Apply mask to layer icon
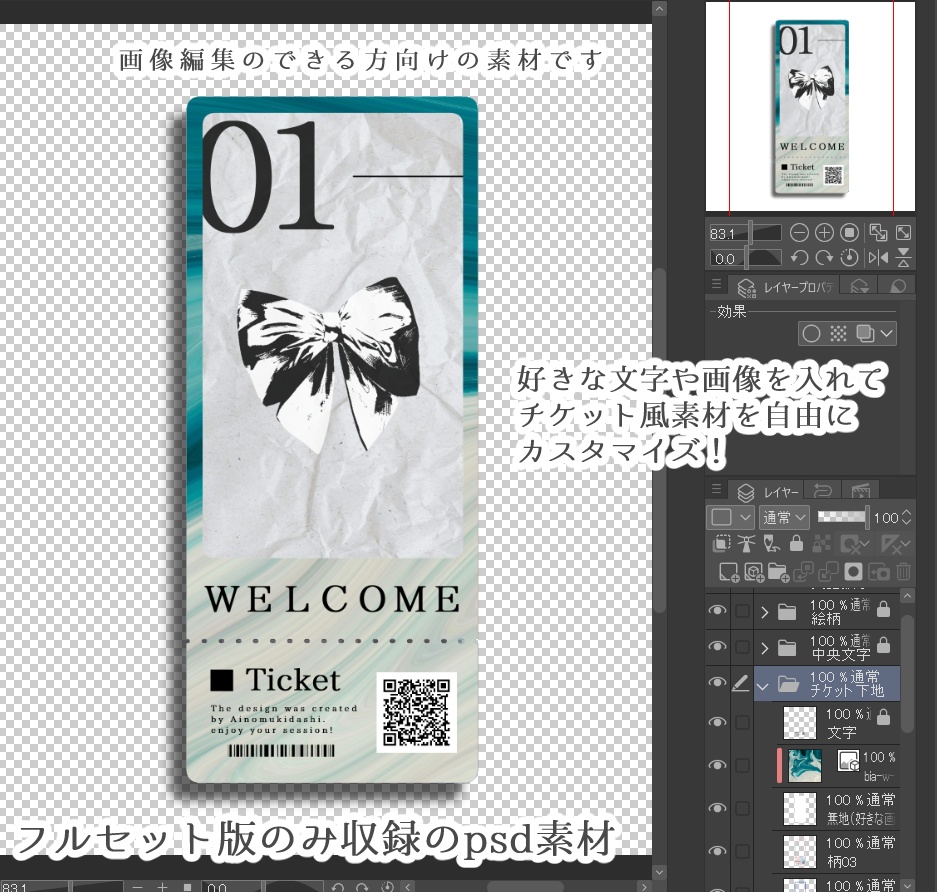 [x=878, y=572]
